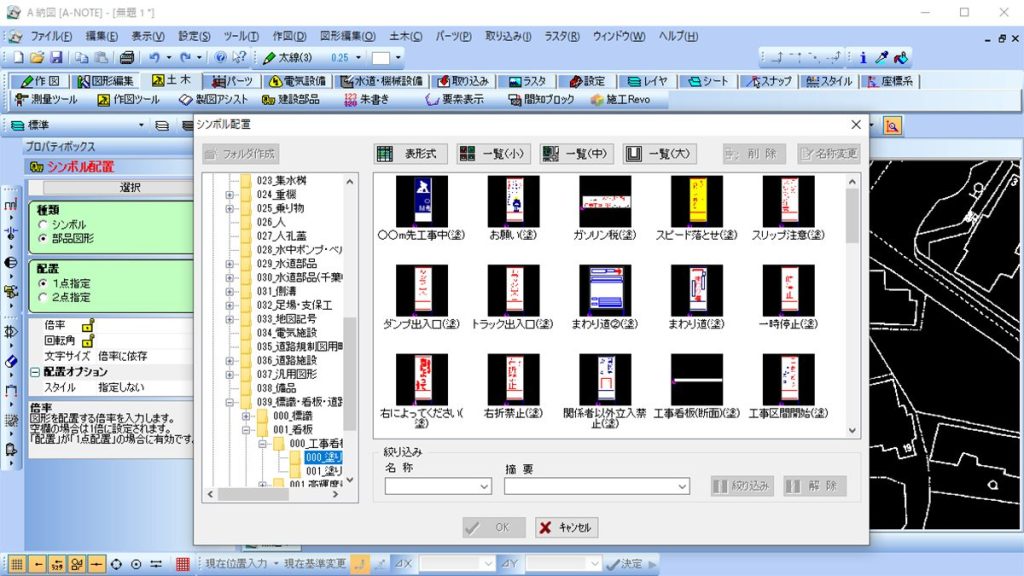The height and width of the screenshot is (576, 1024).
Task: Open the 摘要 dropdown list
Action: (680, 486)
